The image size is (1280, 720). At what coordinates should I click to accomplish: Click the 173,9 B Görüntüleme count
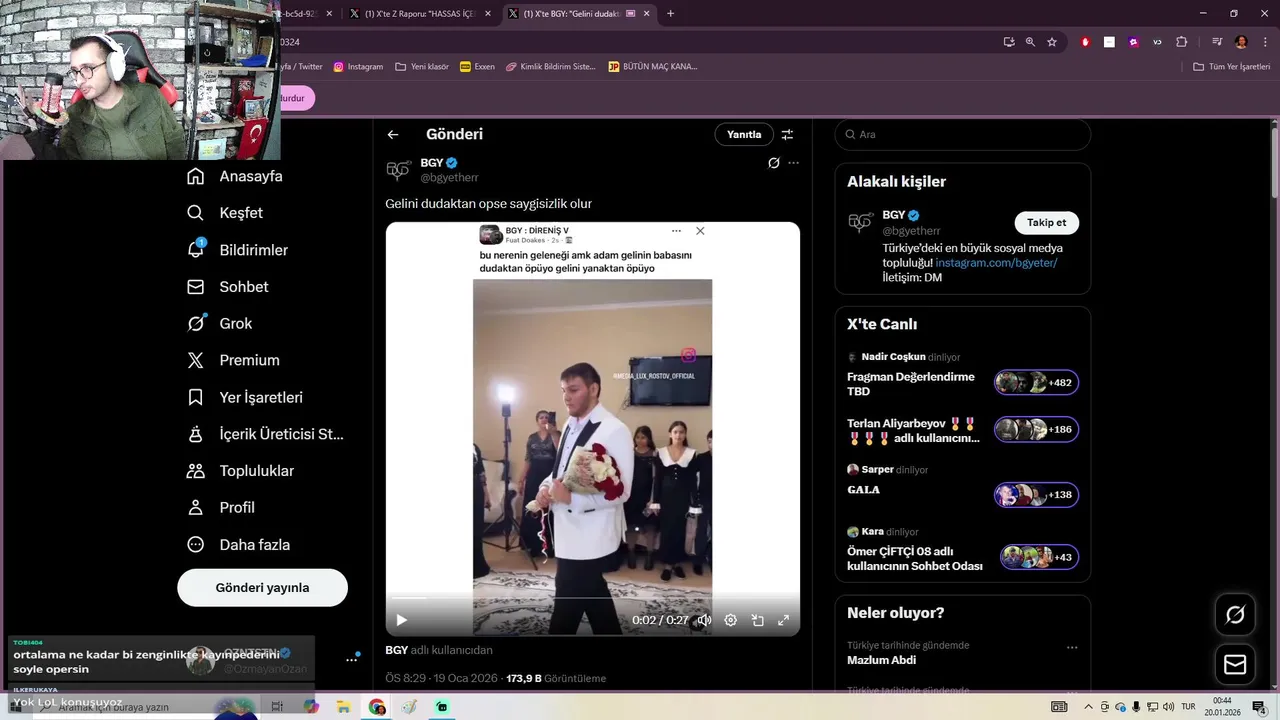coord(556,678)
